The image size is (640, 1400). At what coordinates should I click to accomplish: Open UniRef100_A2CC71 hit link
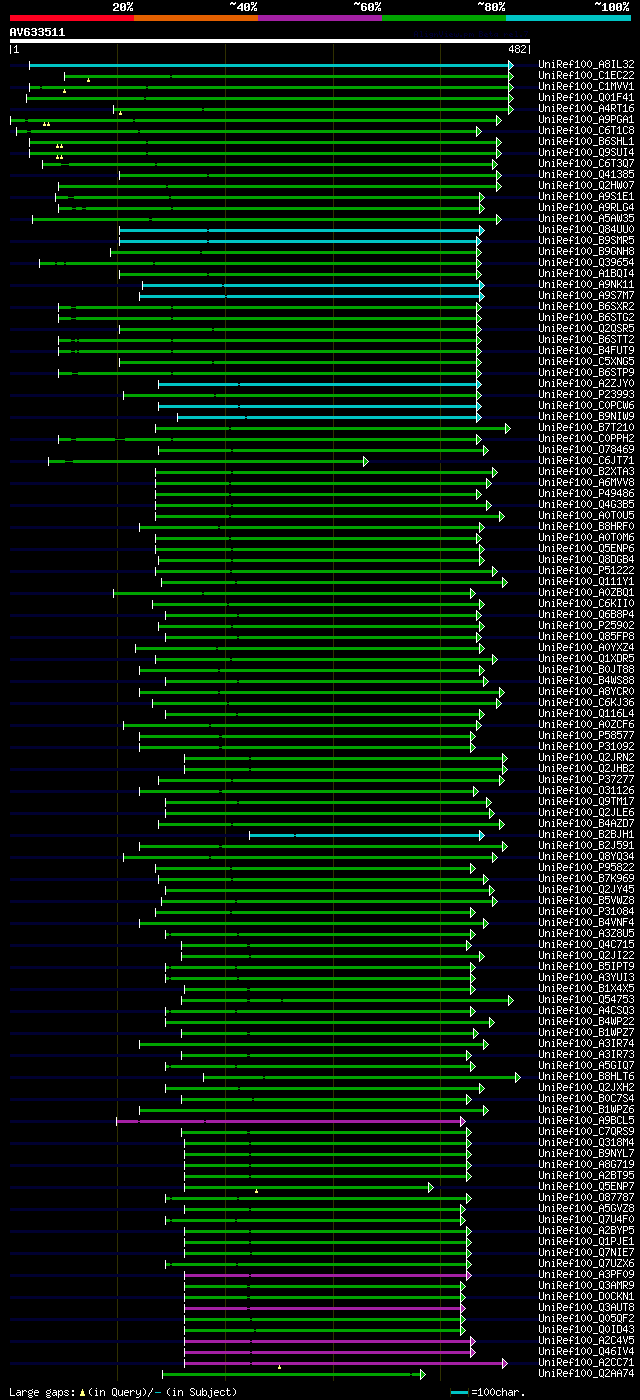(586, 1362)
